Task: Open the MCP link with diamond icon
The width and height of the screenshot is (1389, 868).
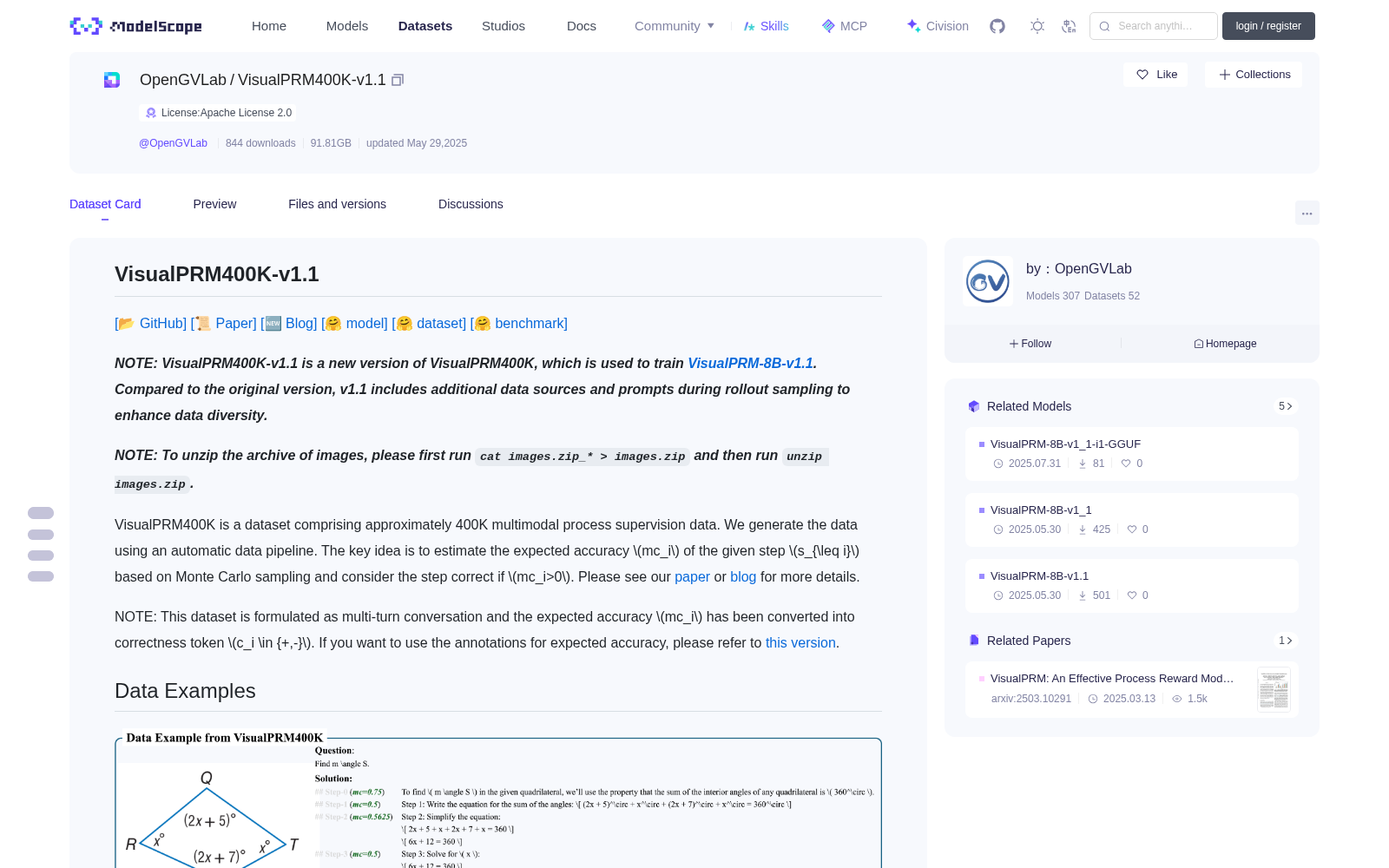Action: 845,26
